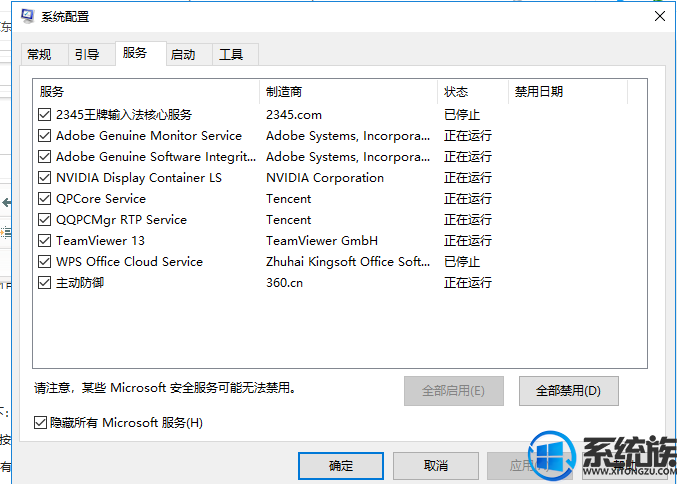The image size is (677, 484).
Task: Click the greyed 全部启用(E) button
Action: click(454, 391)
